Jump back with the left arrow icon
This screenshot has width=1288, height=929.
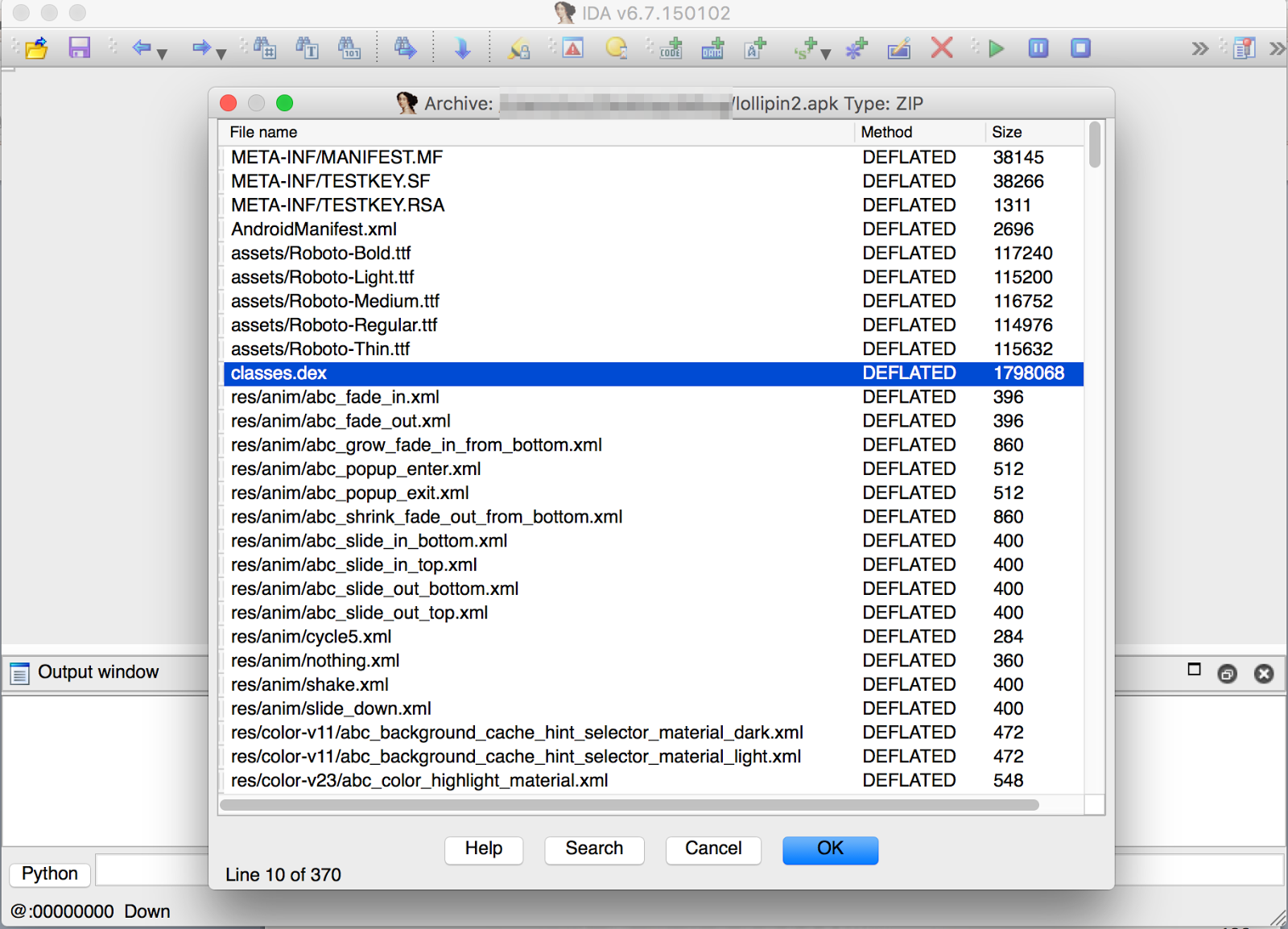pyautogui.click(x=142, y=47)
